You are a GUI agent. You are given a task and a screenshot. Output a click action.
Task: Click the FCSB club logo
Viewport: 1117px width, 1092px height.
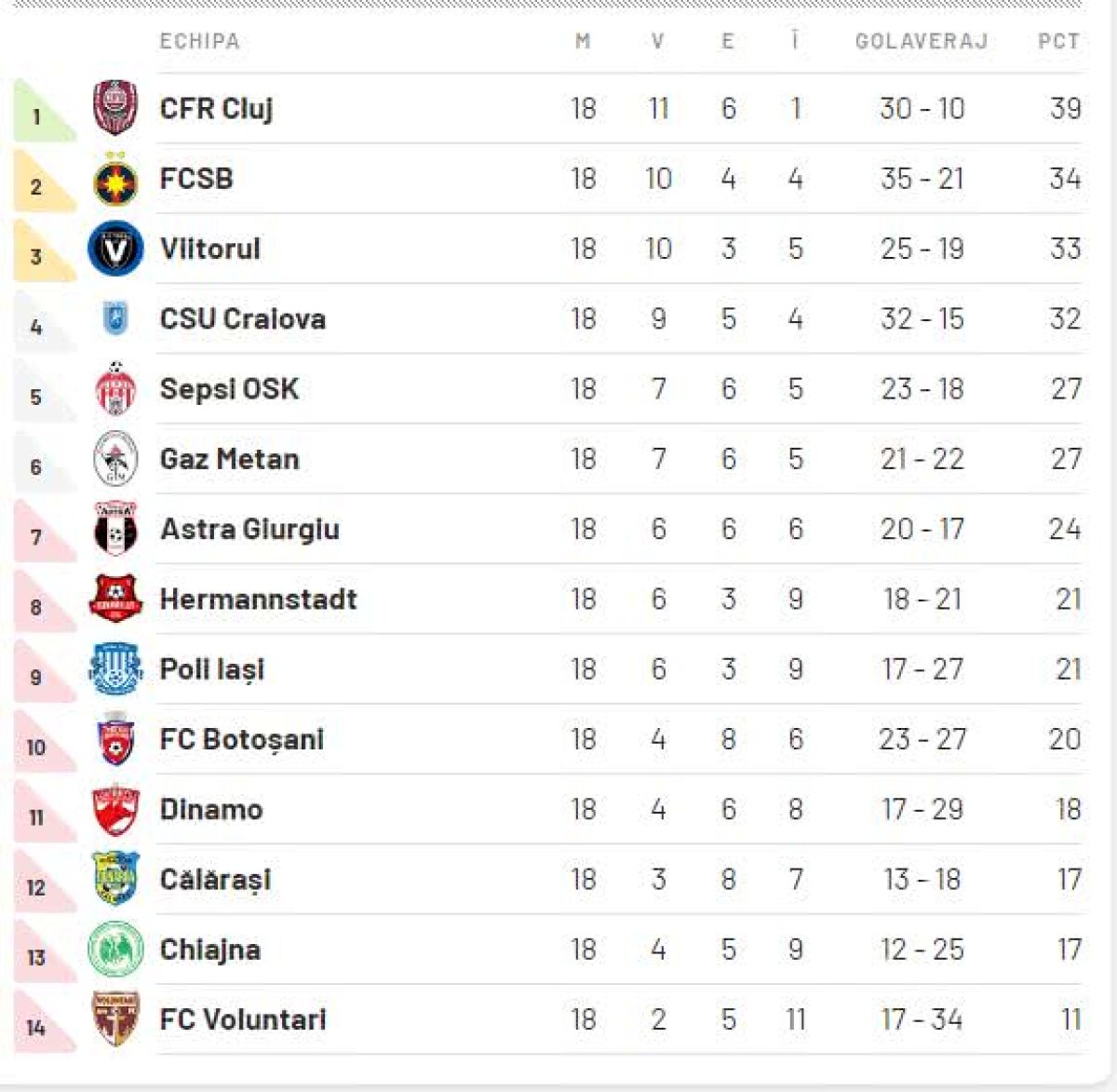point(115,179)
